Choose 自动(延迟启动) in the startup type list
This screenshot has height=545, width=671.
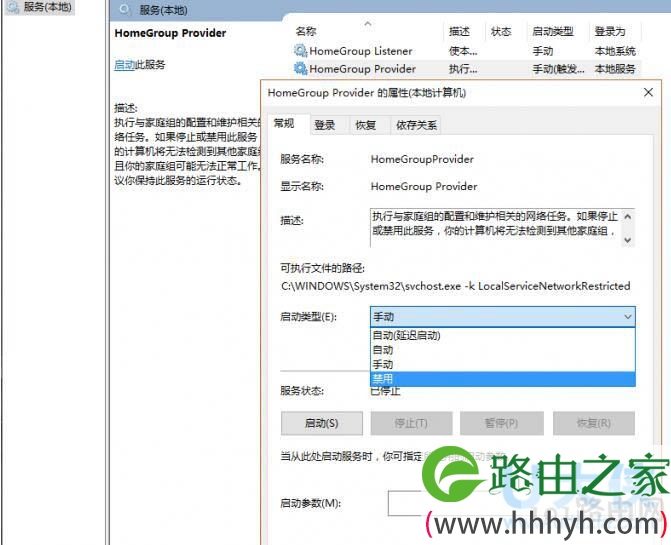[x=502, y=335]
